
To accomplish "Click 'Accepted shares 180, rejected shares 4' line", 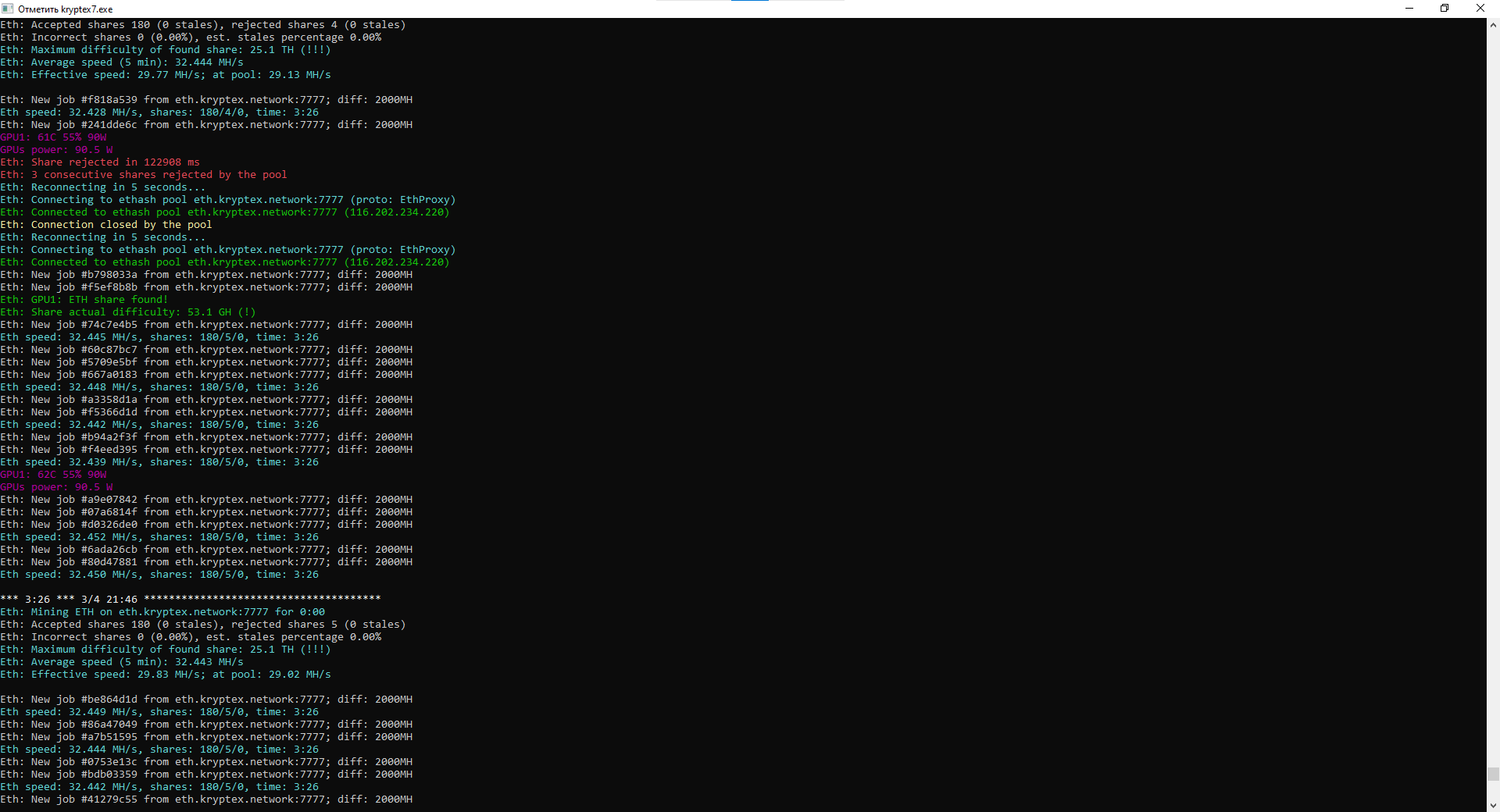I will pyautogui.click(x=203, y=25).
